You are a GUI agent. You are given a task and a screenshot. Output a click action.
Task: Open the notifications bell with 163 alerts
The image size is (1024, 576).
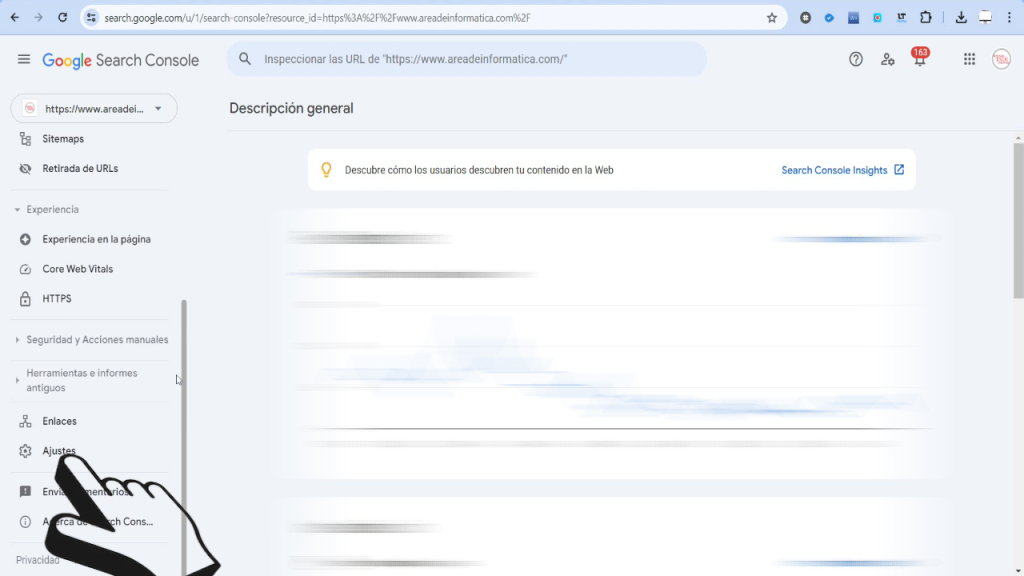pos(920,59)
